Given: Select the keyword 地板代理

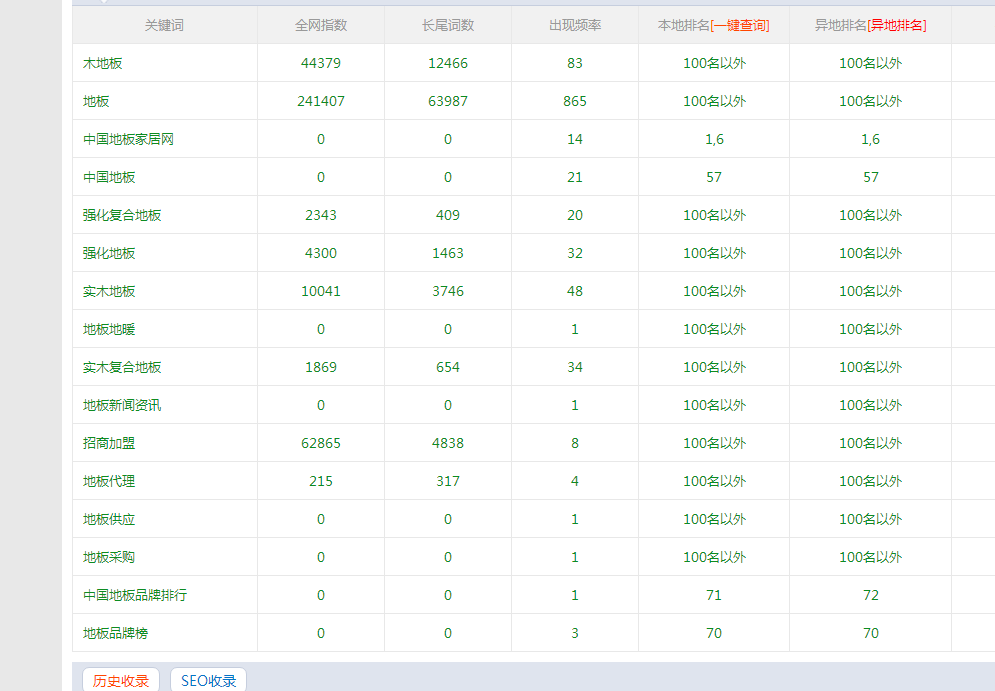Looking at the screenshot, I should 109,481.
